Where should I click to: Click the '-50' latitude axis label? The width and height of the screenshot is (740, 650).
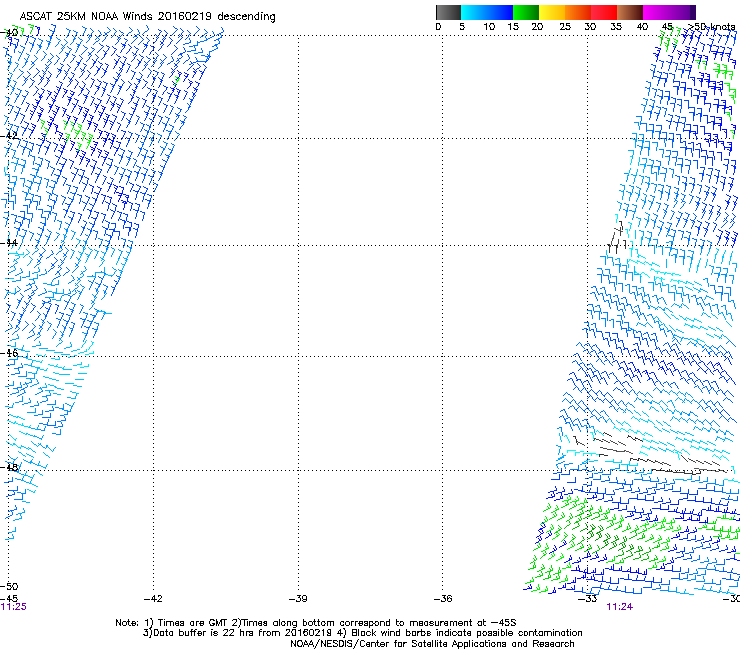(9, 586)
